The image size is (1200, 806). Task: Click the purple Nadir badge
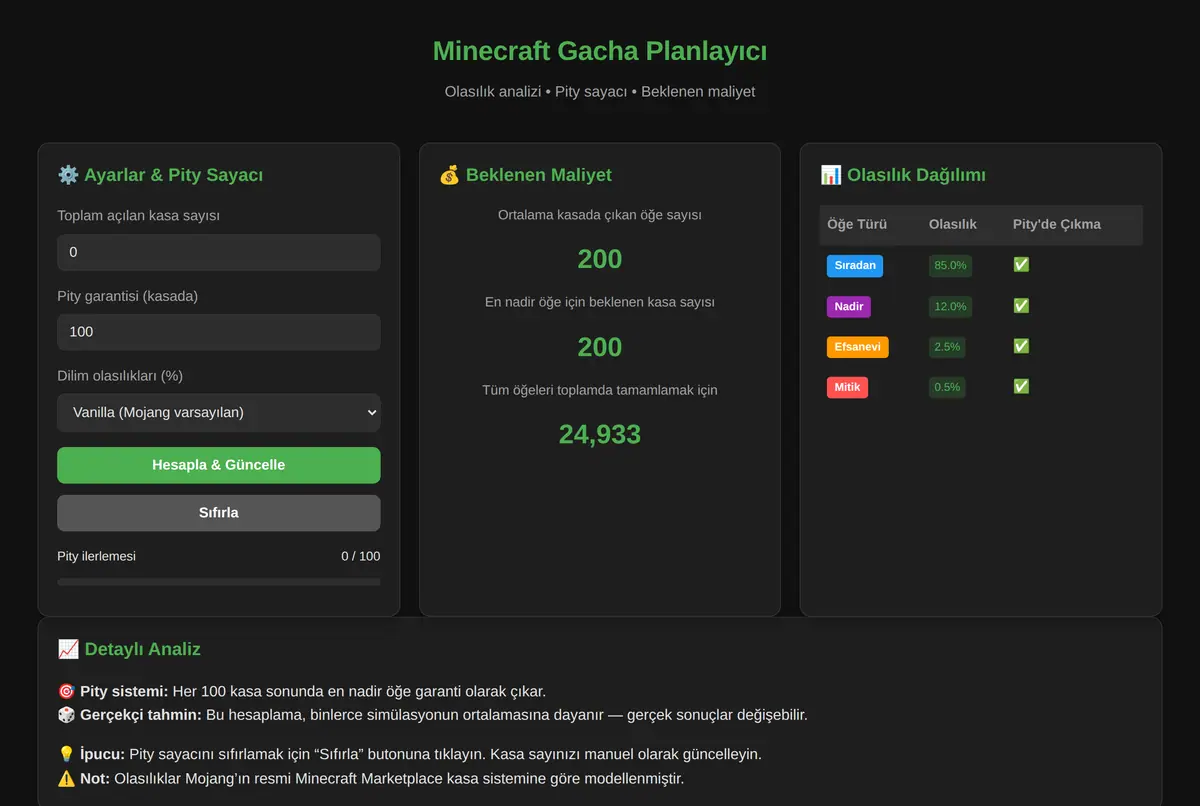point(849,306)
